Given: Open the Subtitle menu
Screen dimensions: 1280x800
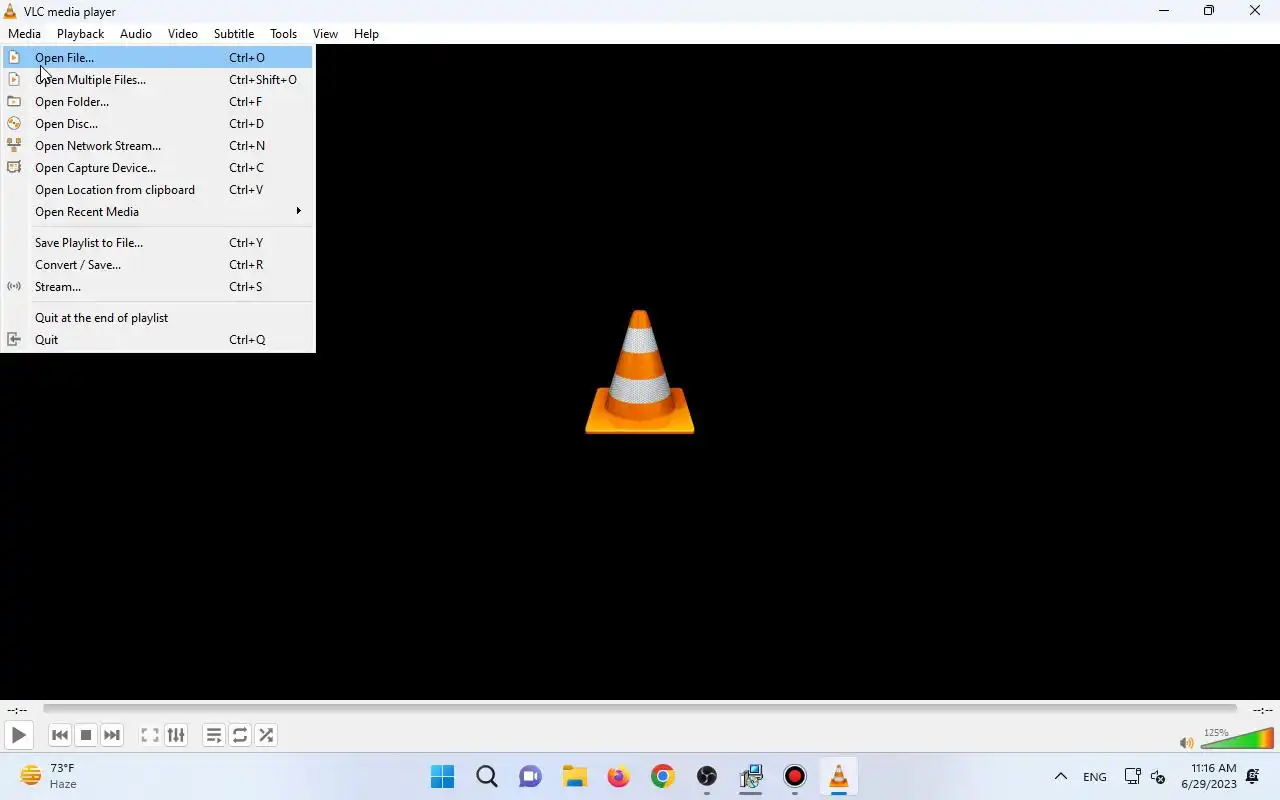Looking at the screenshot, I should [x=234, y=34].
